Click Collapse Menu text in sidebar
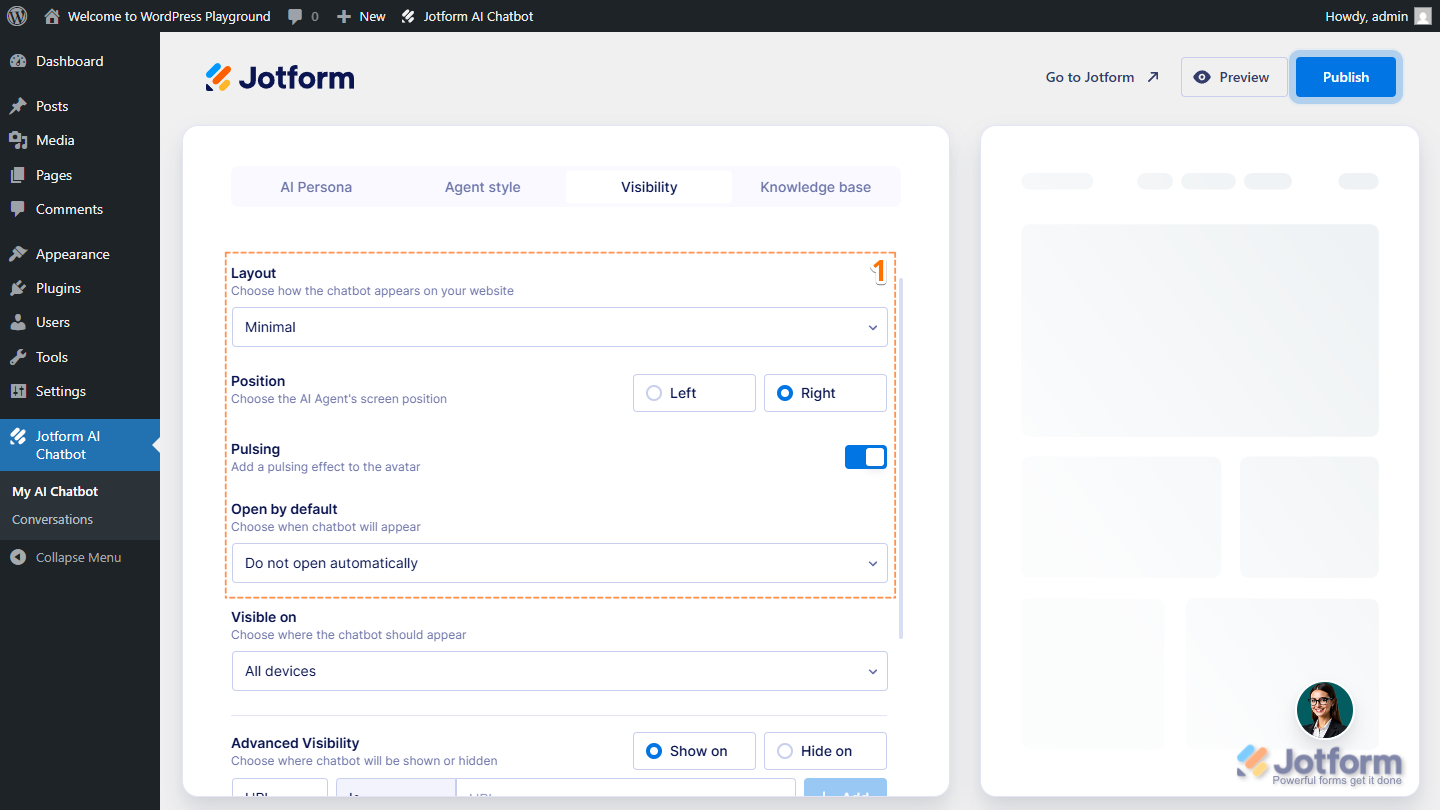This screenshot has height=810, width=1440. pos(78,557)
